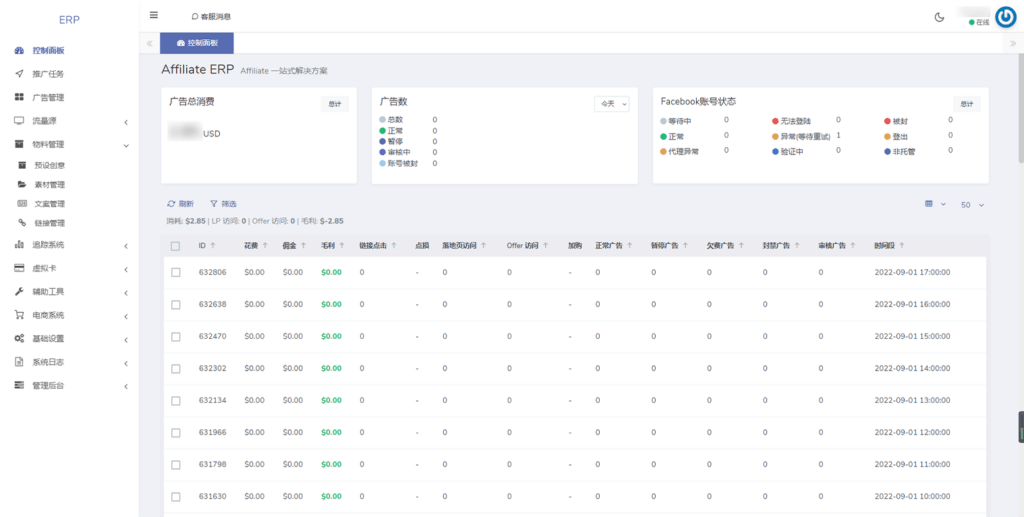Check the select-all checkbox in the table header

point(176,246)
